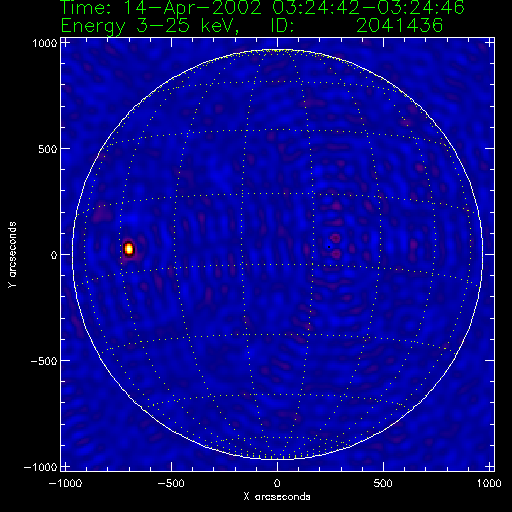512x512 pixels.
Task: Click the top of the white solar limb circle
Action: (277, 50)
